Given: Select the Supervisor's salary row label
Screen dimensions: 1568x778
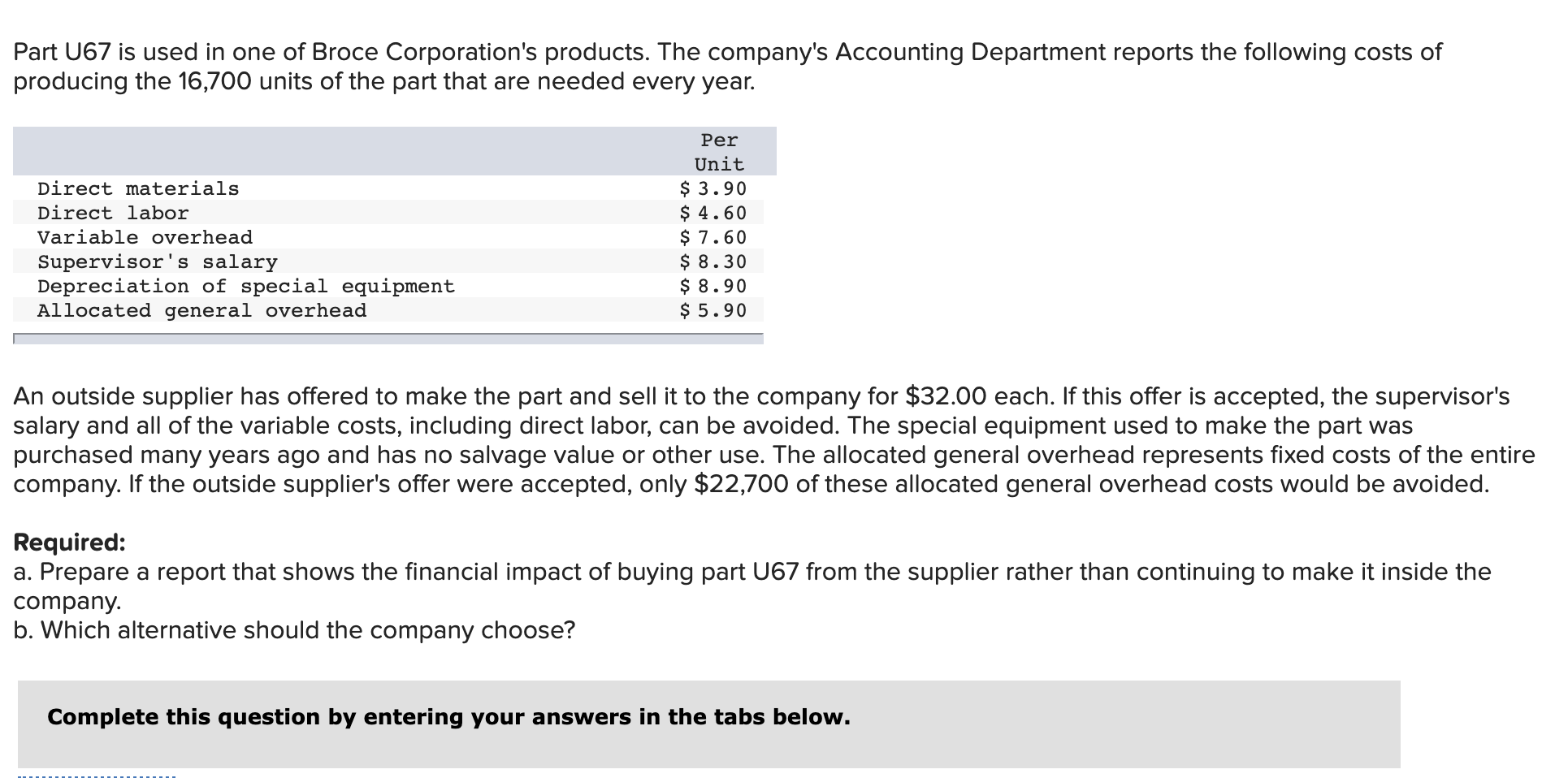Looking at the screenshot, I should pos(158,261).
